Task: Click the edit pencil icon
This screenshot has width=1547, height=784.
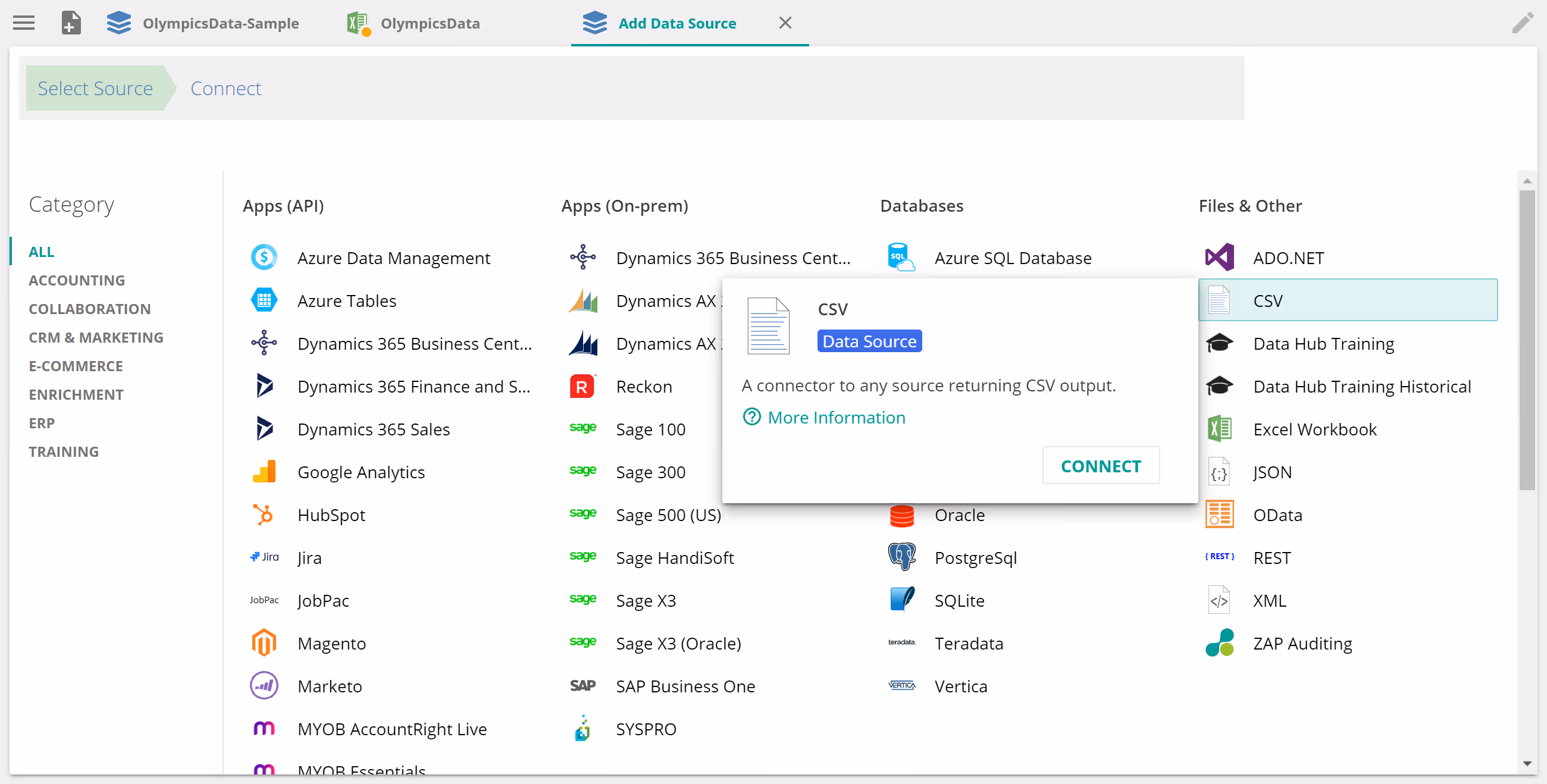Action: point(1523,23)
